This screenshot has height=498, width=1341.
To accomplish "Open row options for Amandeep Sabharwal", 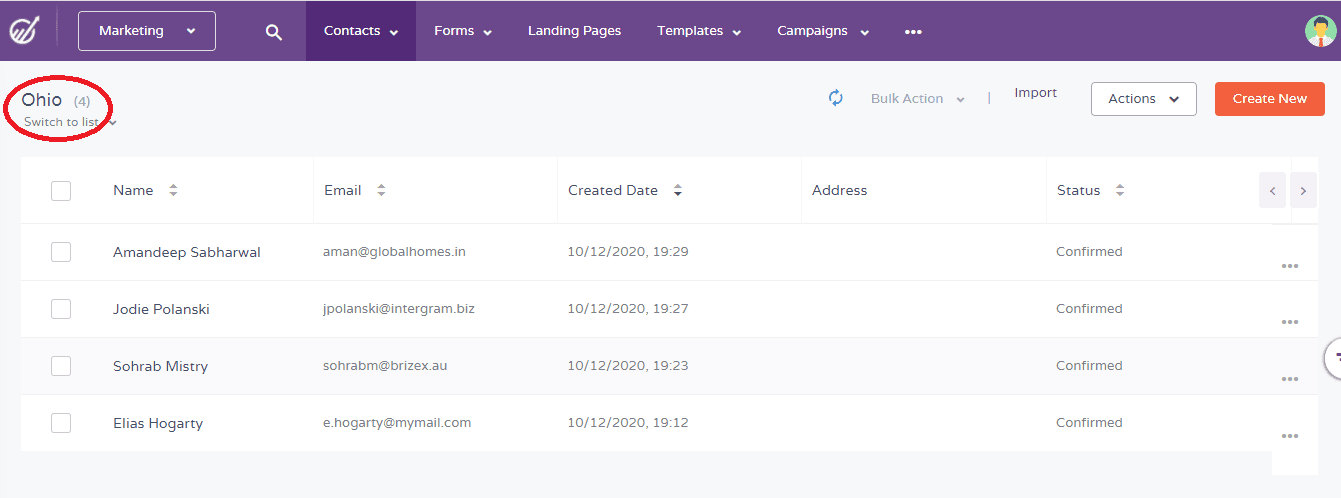I will [x=1289, y=266].
